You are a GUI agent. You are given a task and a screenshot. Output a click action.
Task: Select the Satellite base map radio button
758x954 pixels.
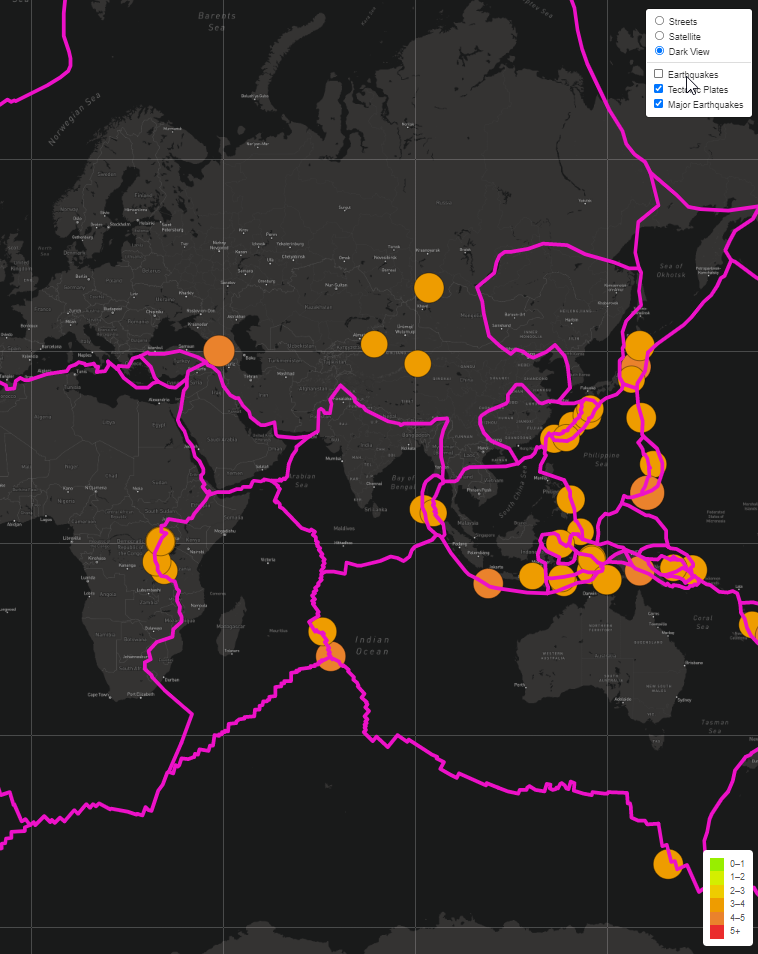(659, 36)
